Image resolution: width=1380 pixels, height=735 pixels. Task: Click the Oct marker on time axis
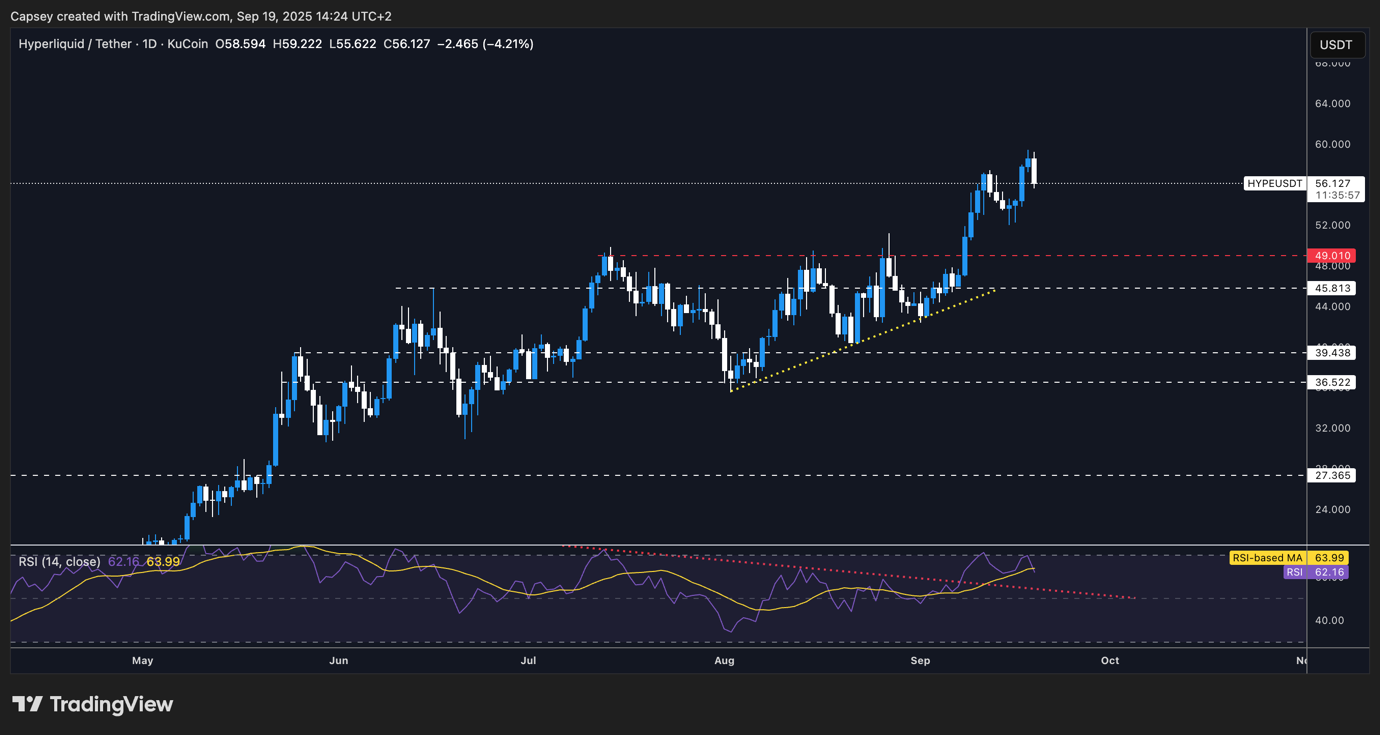pos(1109,661)
